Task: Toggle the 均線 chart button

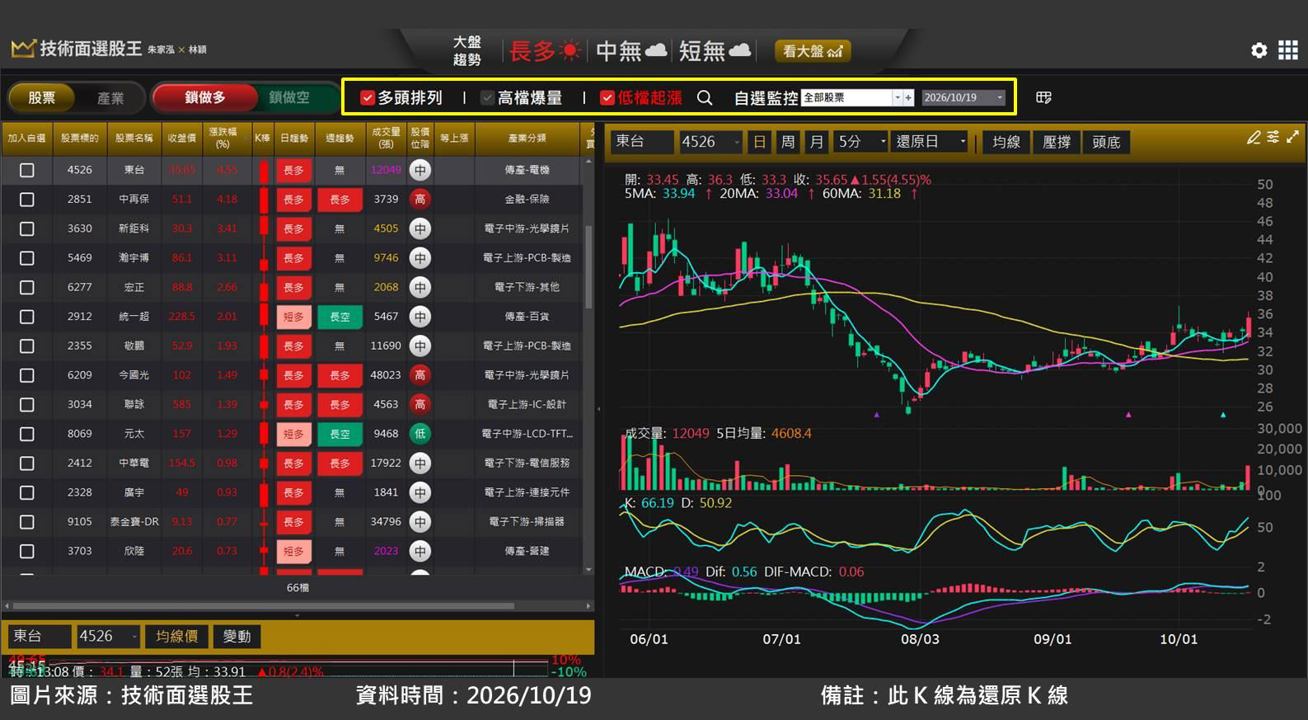Action: 1006,142
